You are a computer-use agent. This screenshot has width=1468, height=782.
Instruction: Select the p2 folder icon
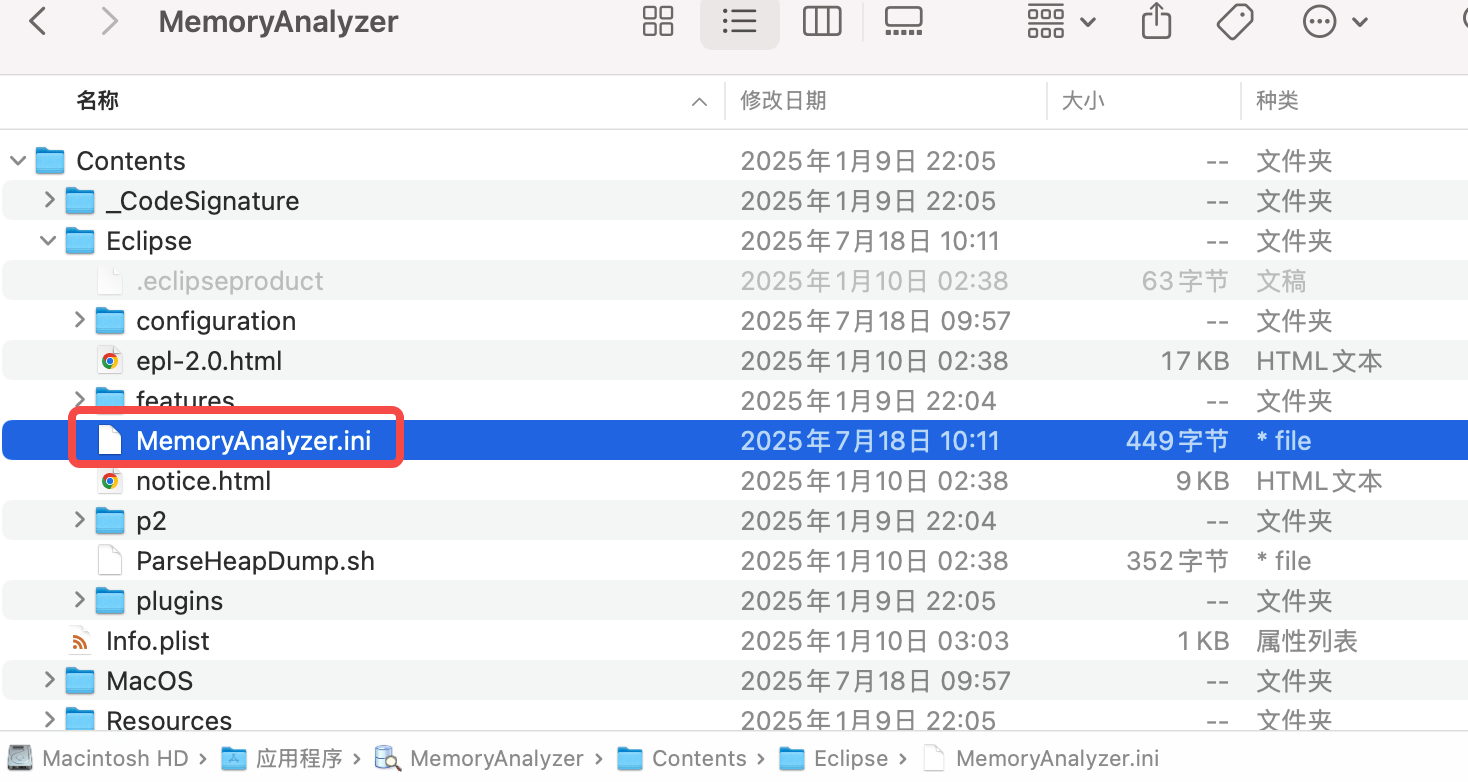click(x=110, y=521)
